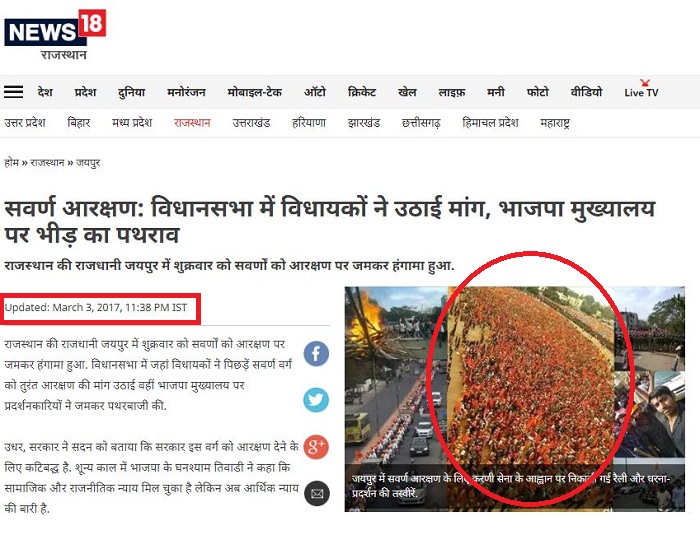Screen dimensions: 700x535
Task: Share article via Twitter icon
Action: tap(316, 400)
